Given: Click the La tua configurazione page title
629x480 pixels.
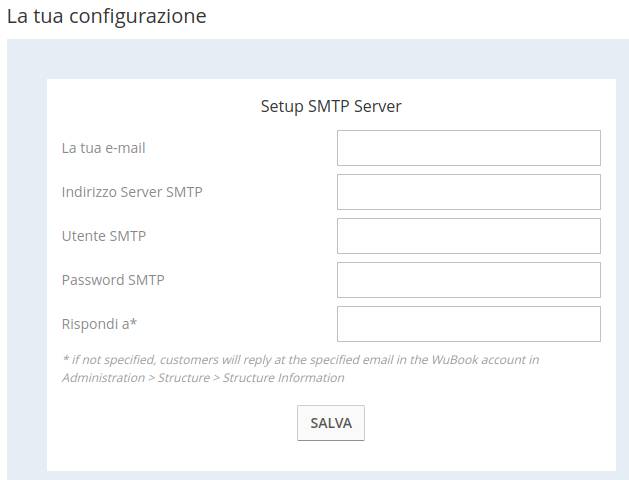Looking at the screenshot, I should pos(107,16).
